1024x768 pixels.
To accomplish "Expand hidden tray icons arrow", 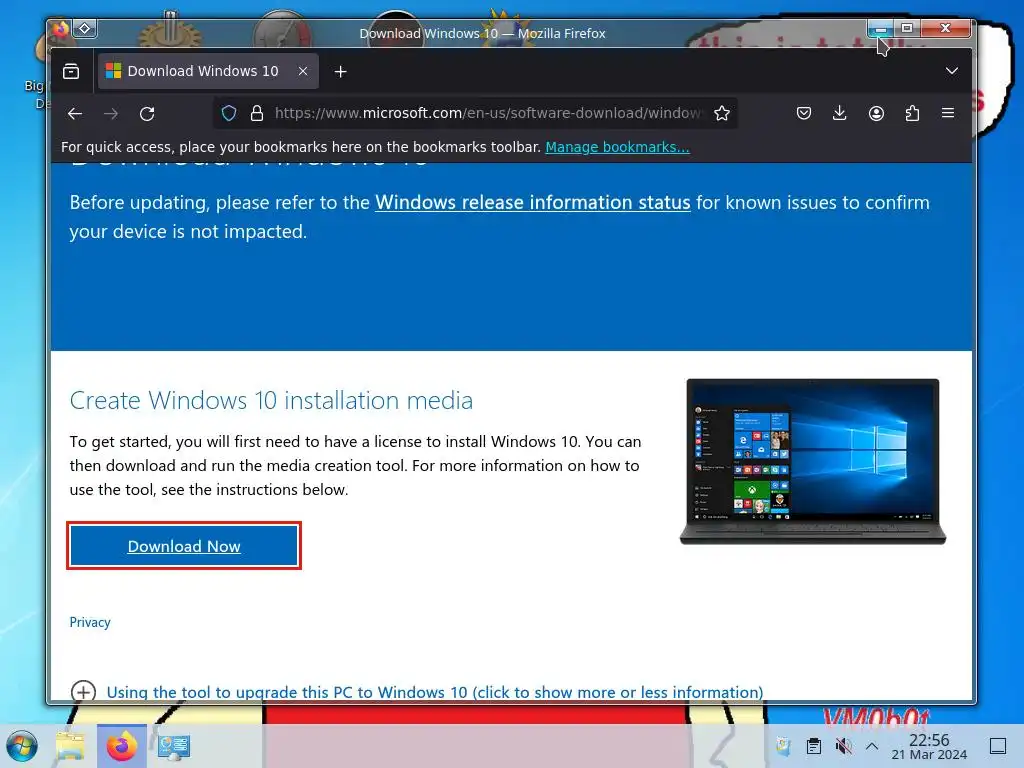I will click(x=872, y=746).
